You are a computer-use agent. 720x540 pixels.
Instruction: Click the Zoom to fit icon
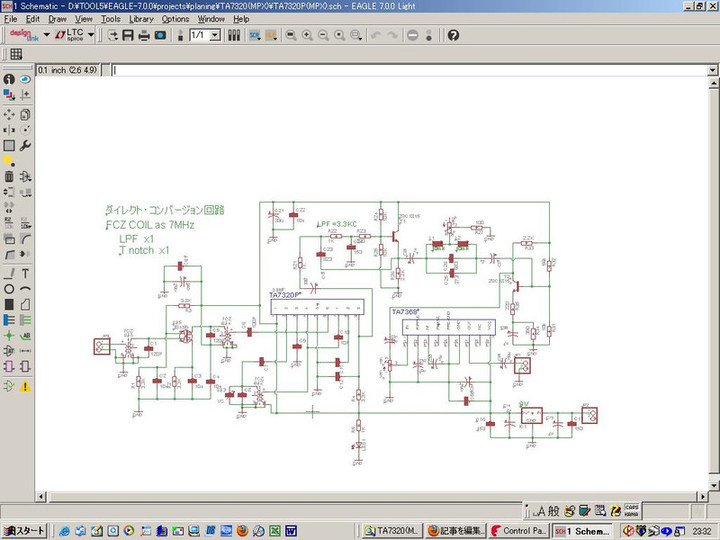[290, 35]
